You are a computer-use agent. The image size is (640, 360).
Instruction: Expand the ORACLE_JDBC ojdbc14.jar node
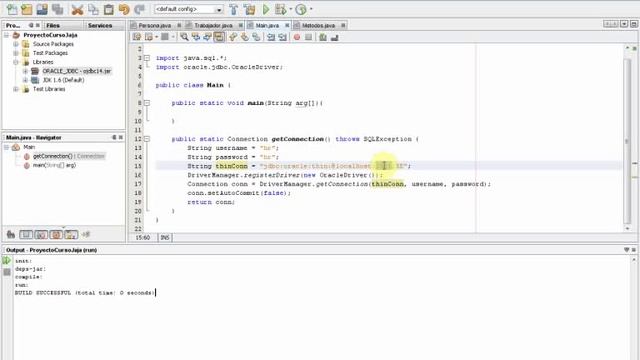click(25, 71)
